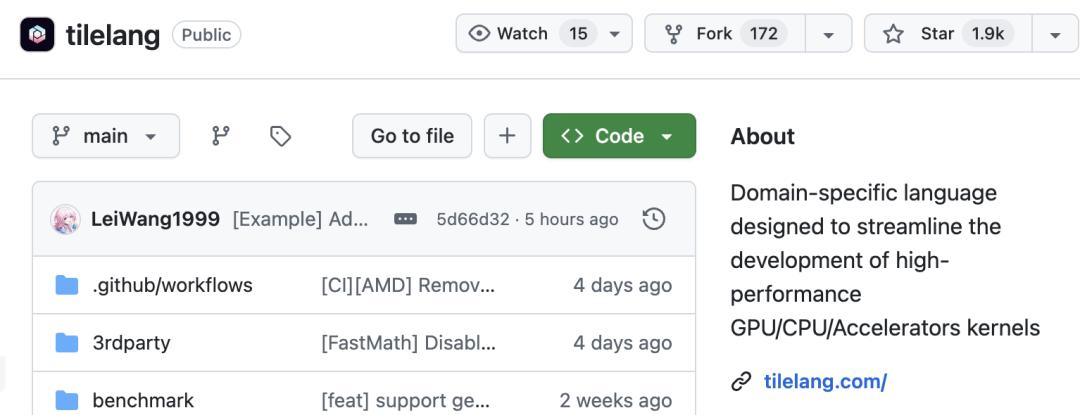Click the benchmark folder icon

pyautogui.click(x=67, y=399)
